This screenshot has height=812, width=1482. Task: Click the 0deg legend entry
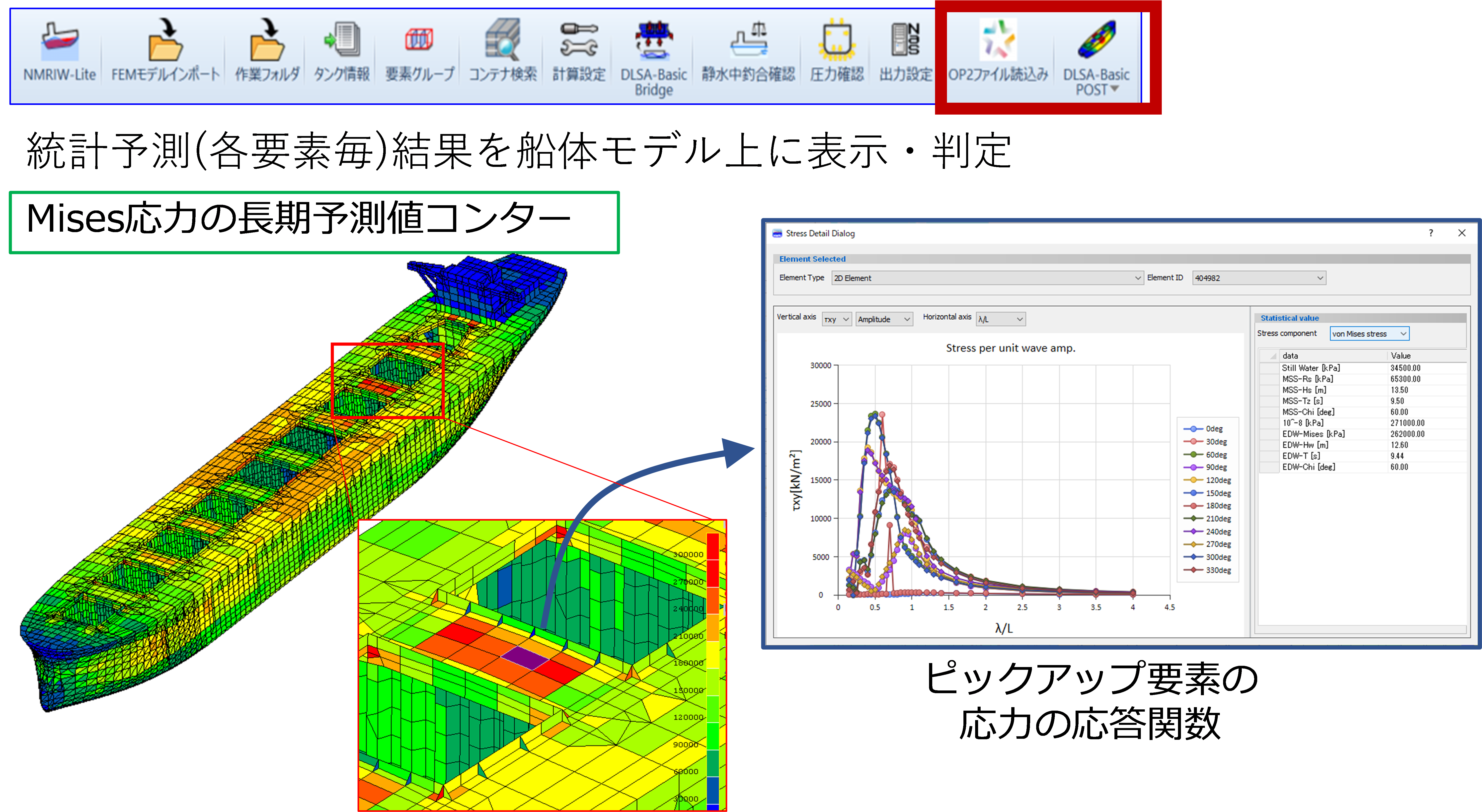pyautogui.click(x=1204, y=428)
